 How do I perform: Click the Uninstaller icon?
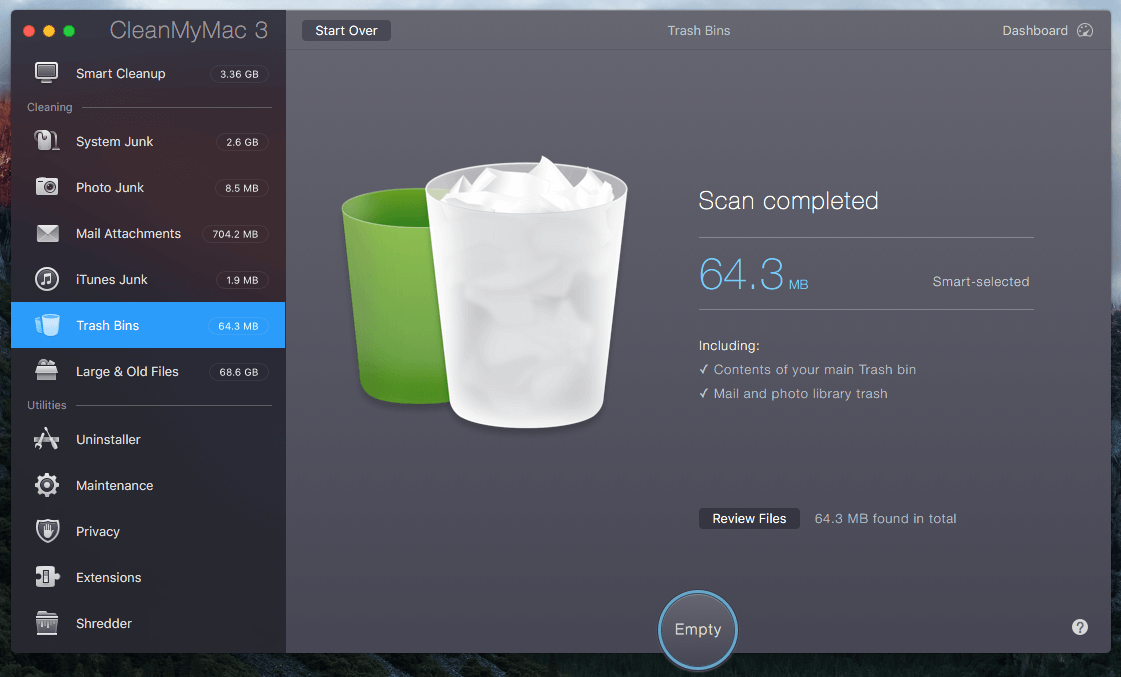pyautogui.click(x=46, y=439)
